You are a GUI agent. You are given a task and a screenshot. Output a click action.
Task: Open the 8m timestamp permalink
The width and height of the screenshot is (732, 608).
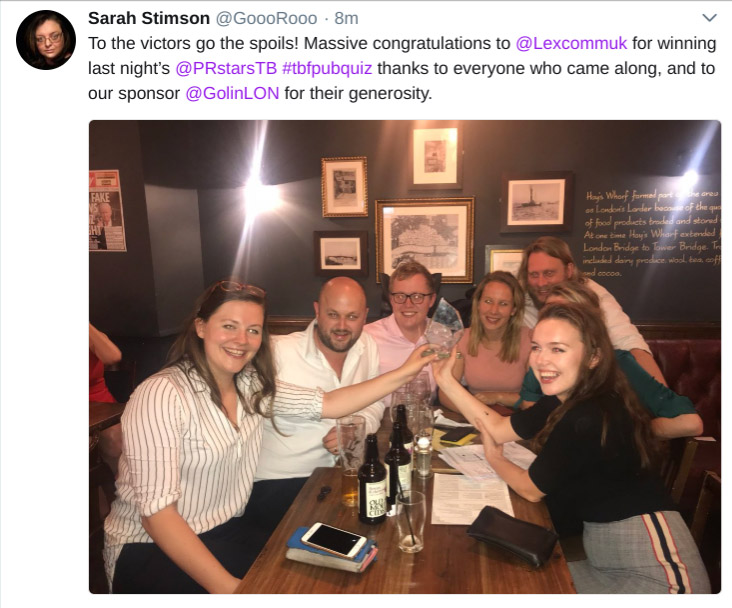(x=346, y=18)
